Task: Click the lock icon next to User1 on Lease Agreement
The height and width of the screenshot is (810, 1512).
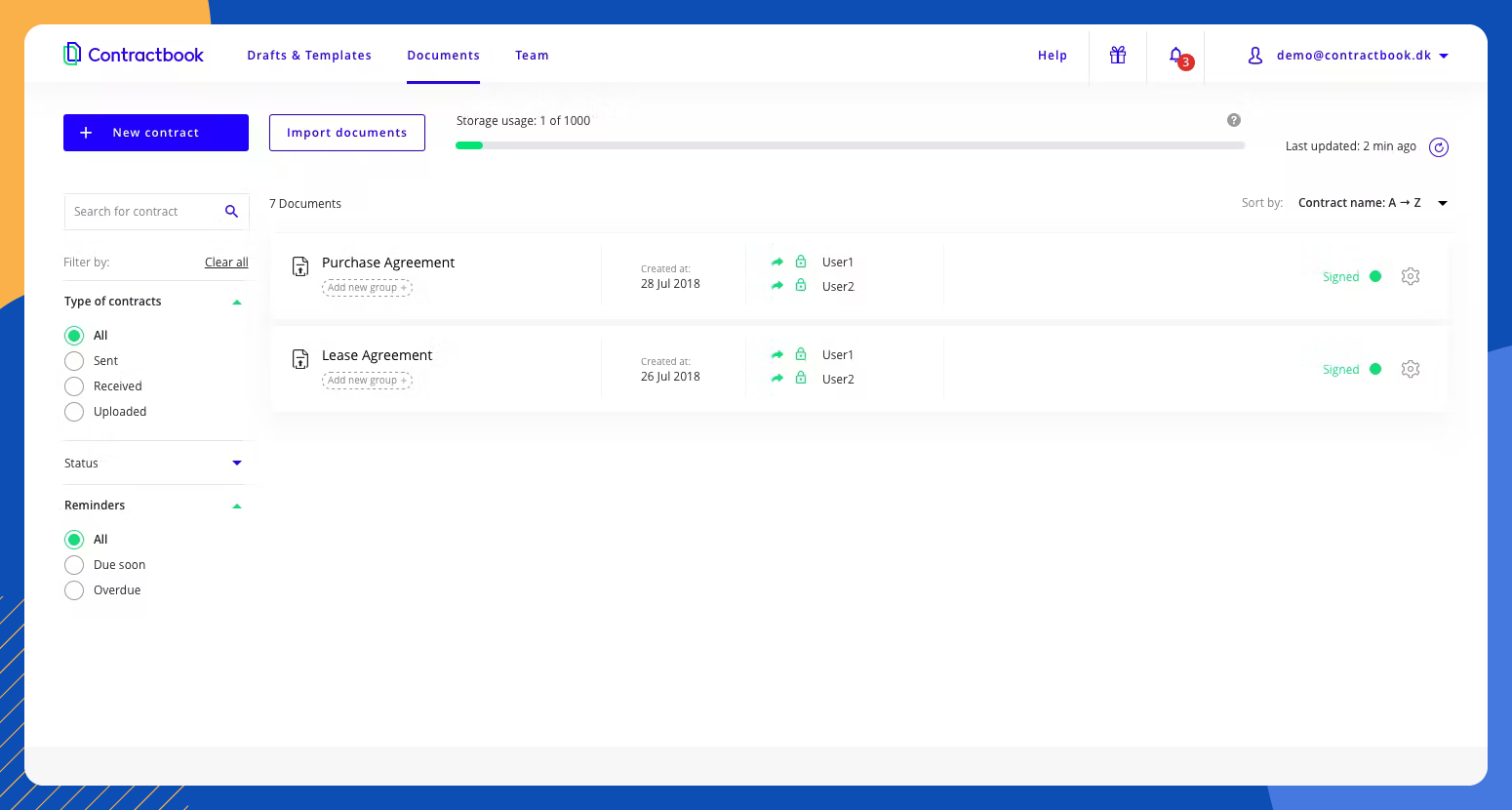Action: (799, 354)
